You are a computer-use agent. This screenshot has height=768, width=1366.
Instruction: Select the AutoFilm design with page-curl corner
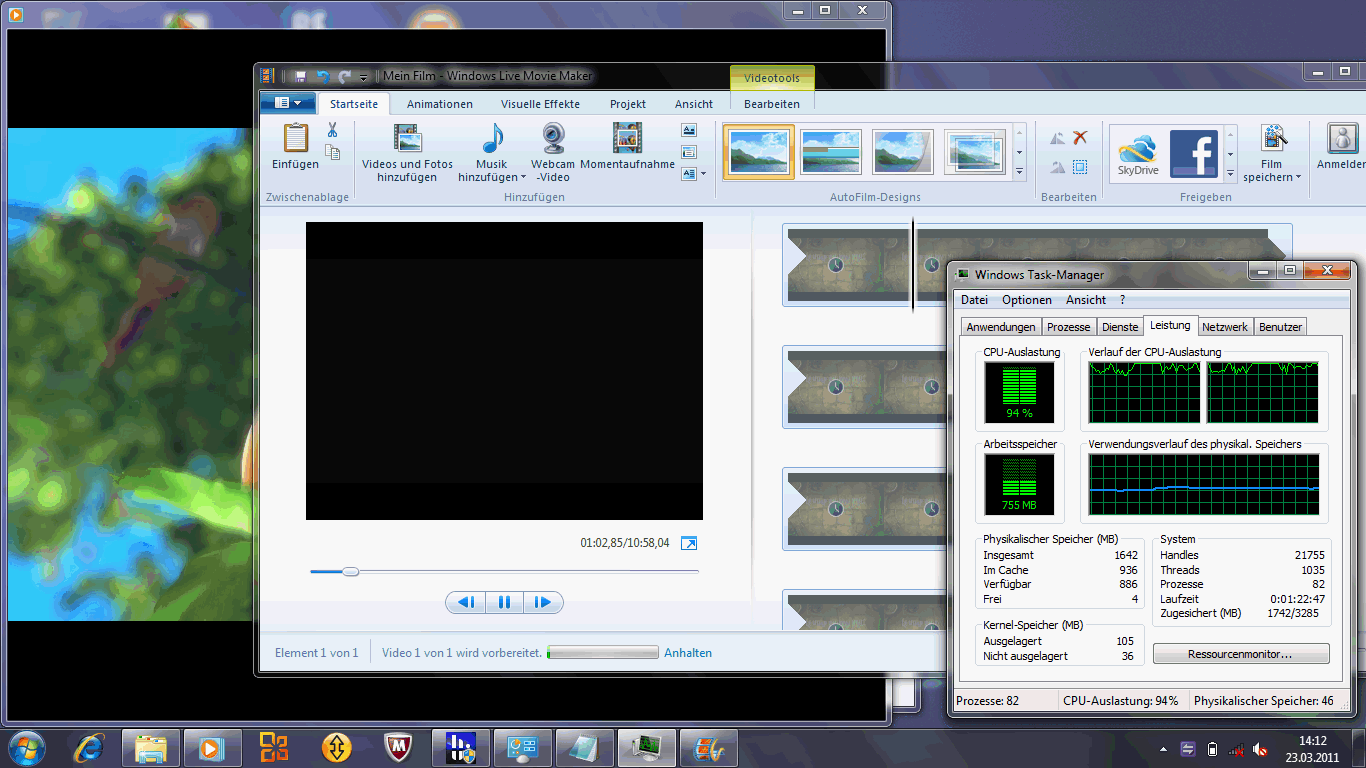coord(903,152)
